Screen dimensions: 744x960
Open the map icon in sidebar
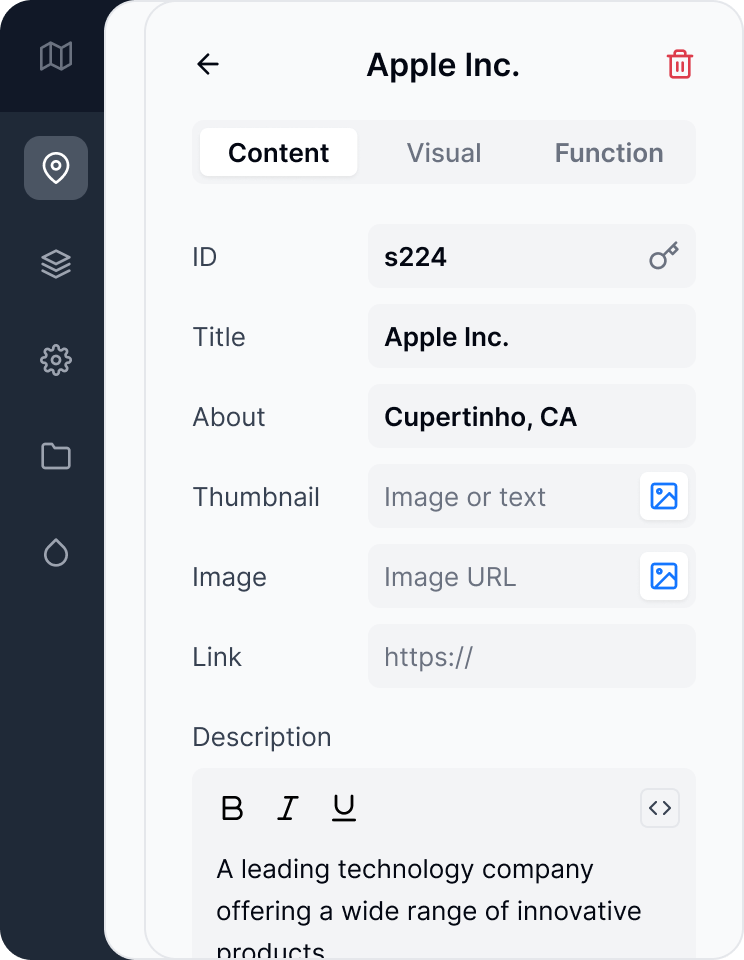[x=56, y=56]
